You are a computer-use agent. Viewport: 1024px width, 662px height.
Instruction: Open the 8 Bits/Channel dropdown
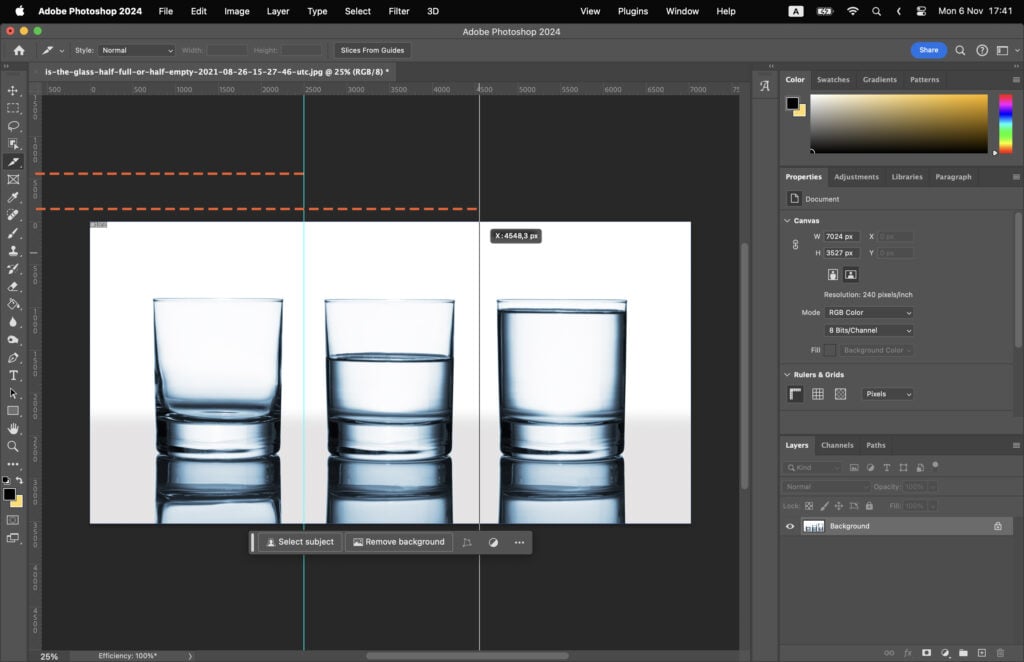pyautogui.click(x=868, y=330)
